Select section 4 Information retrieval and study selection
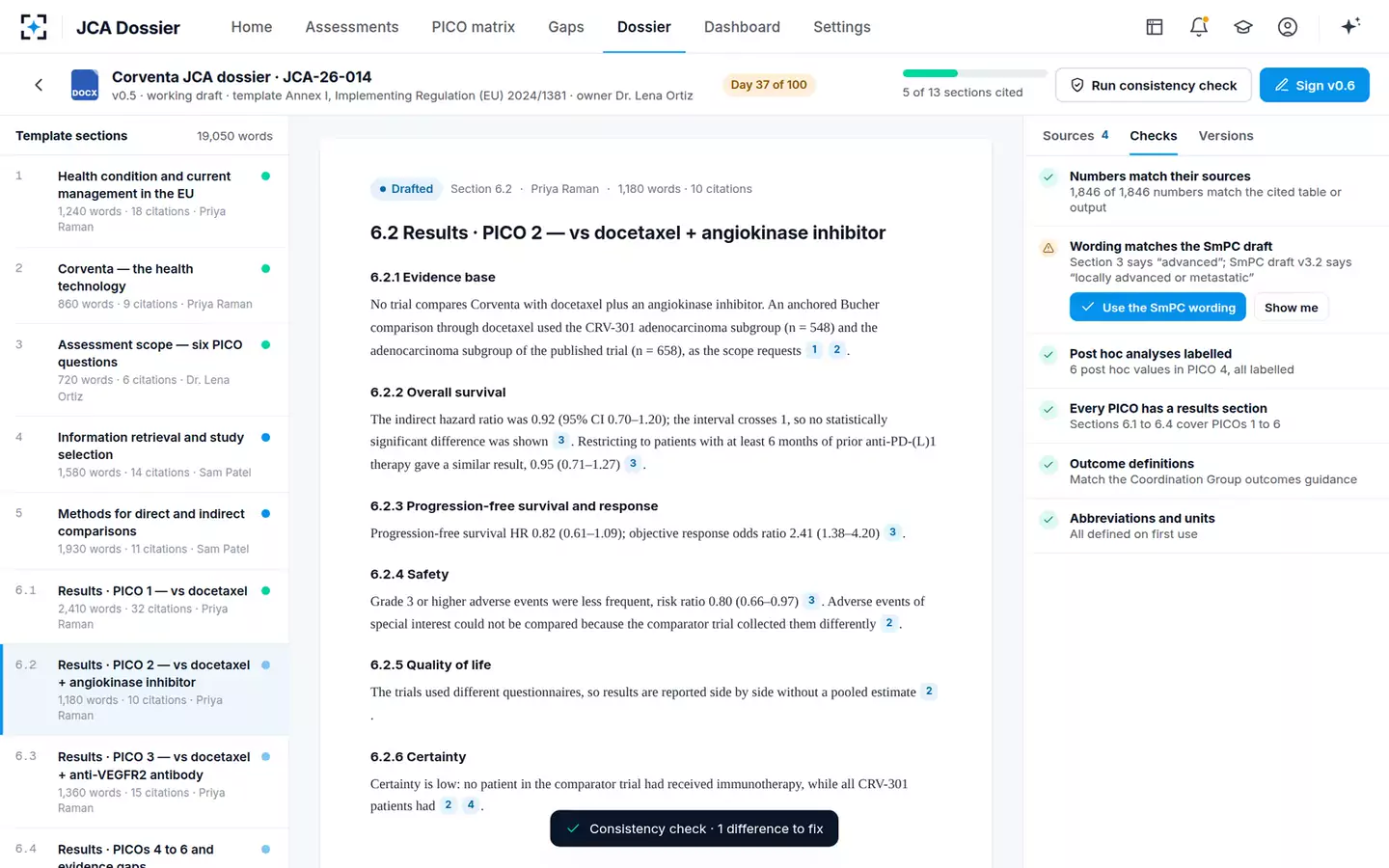The height and width of the screenshot is (868, 1389). tap(145, 454)
